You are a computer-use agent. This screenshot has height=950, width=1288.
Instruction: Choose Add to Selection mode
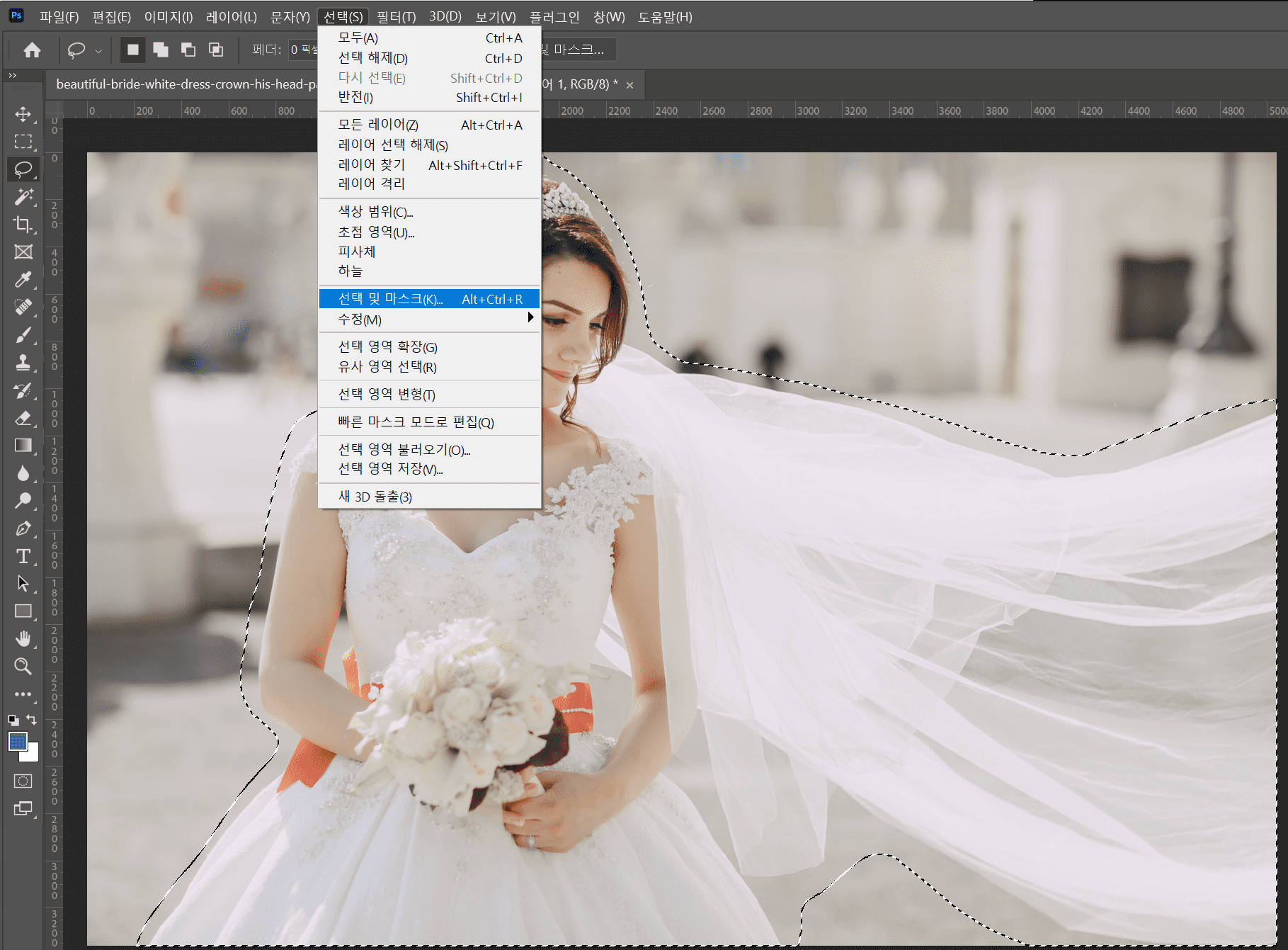click(161, 50)
